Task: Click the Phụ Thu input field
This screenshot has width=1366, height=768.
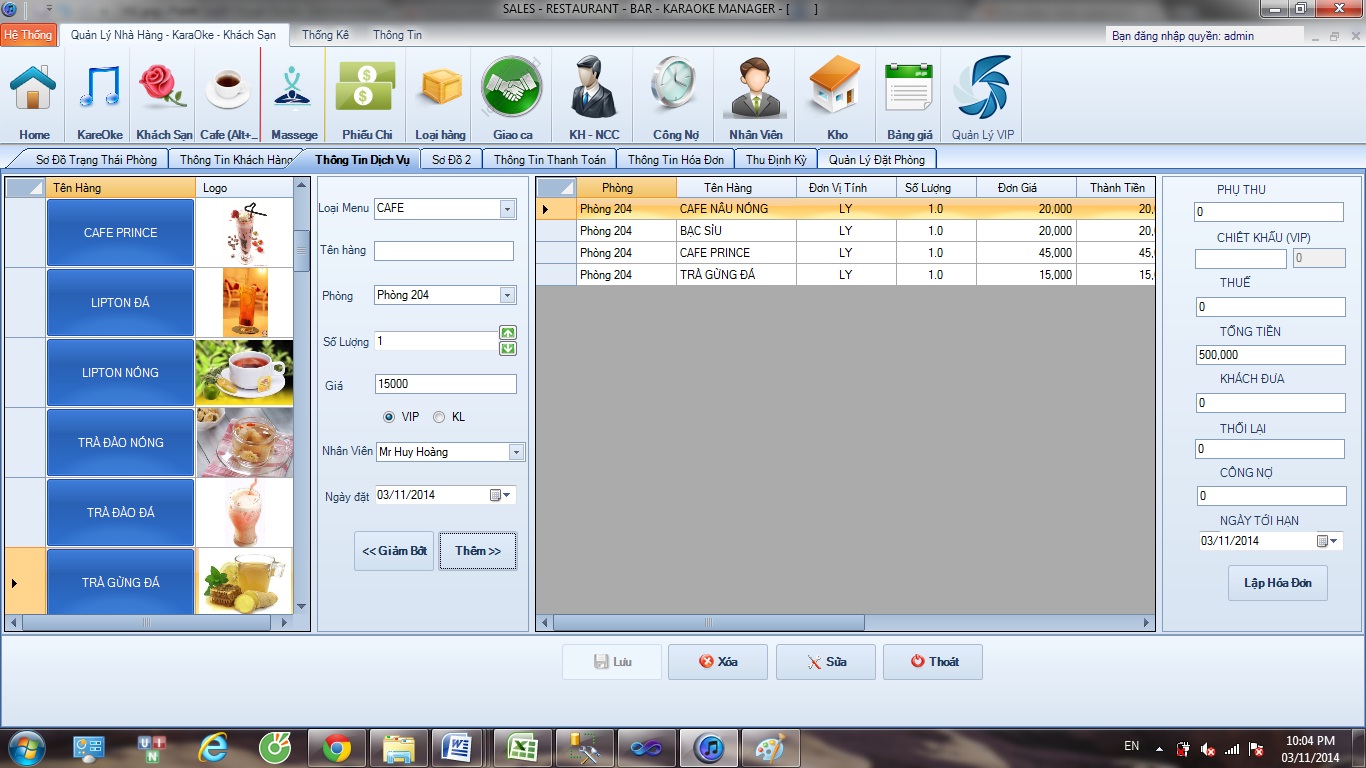Action: (1269, 212)
